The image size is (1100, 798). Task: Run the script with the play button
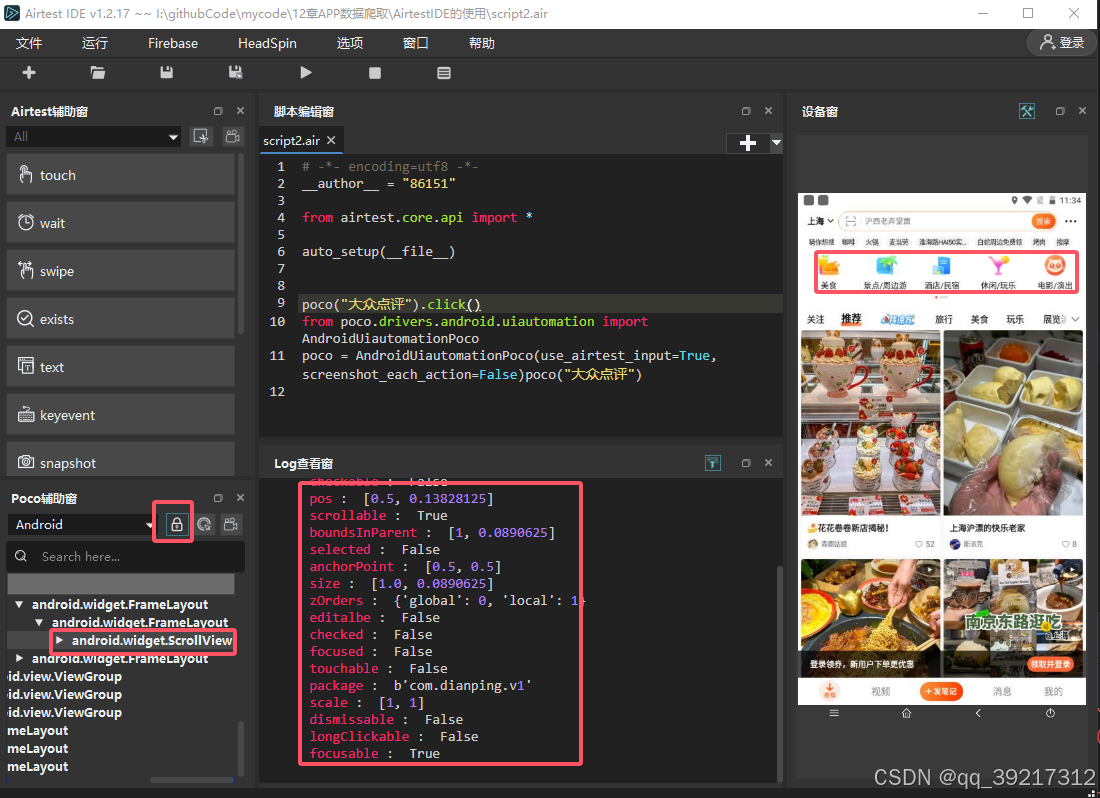pos(305,72)
